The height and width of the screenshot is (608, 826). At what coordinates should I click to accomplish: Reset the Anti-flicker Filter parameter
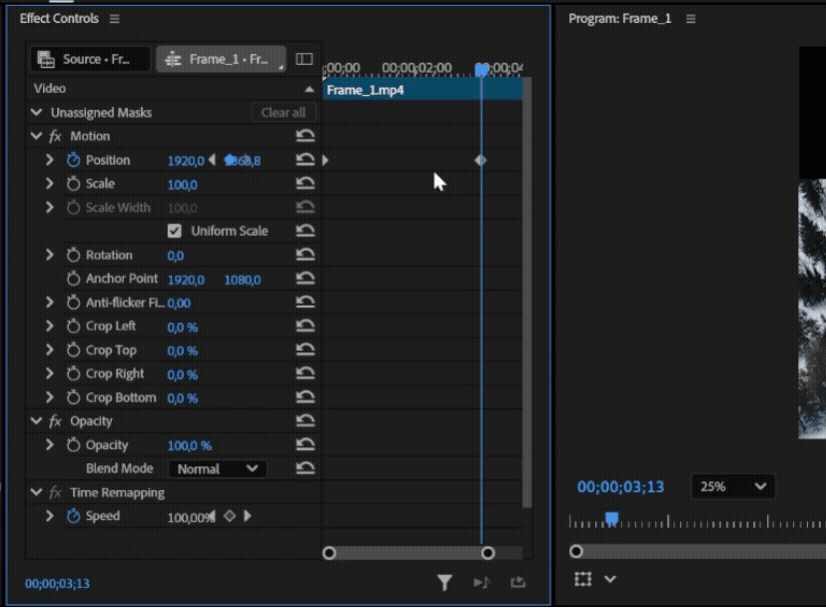pyautogui.click(x=305, y=302)
